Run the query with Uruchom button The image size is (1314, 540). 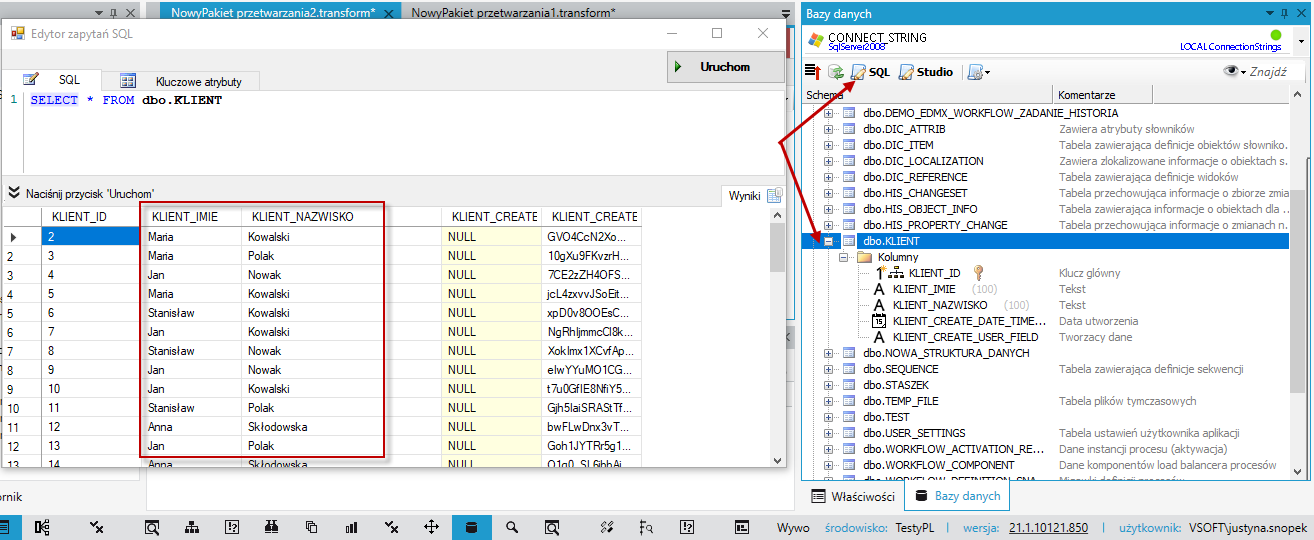[x=725, y=67]
